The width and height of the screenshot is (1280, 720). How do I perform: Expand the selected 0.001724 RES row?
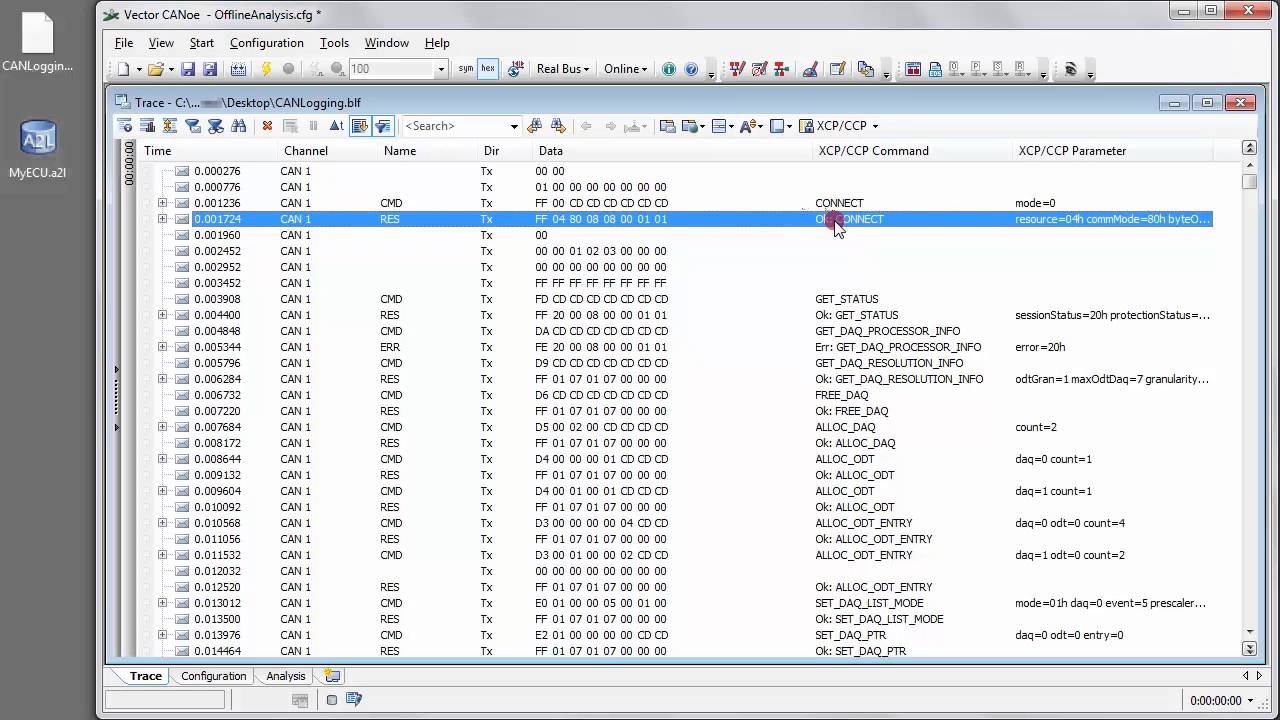coord(162,219)
